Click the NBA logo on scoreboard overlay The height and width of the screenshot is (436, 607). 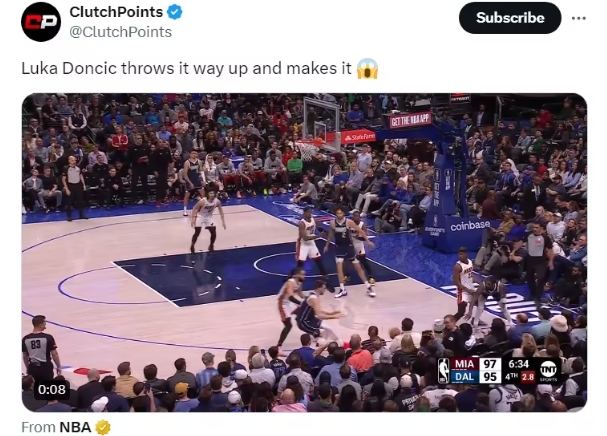pyautogui.click(x=444, y=371)
